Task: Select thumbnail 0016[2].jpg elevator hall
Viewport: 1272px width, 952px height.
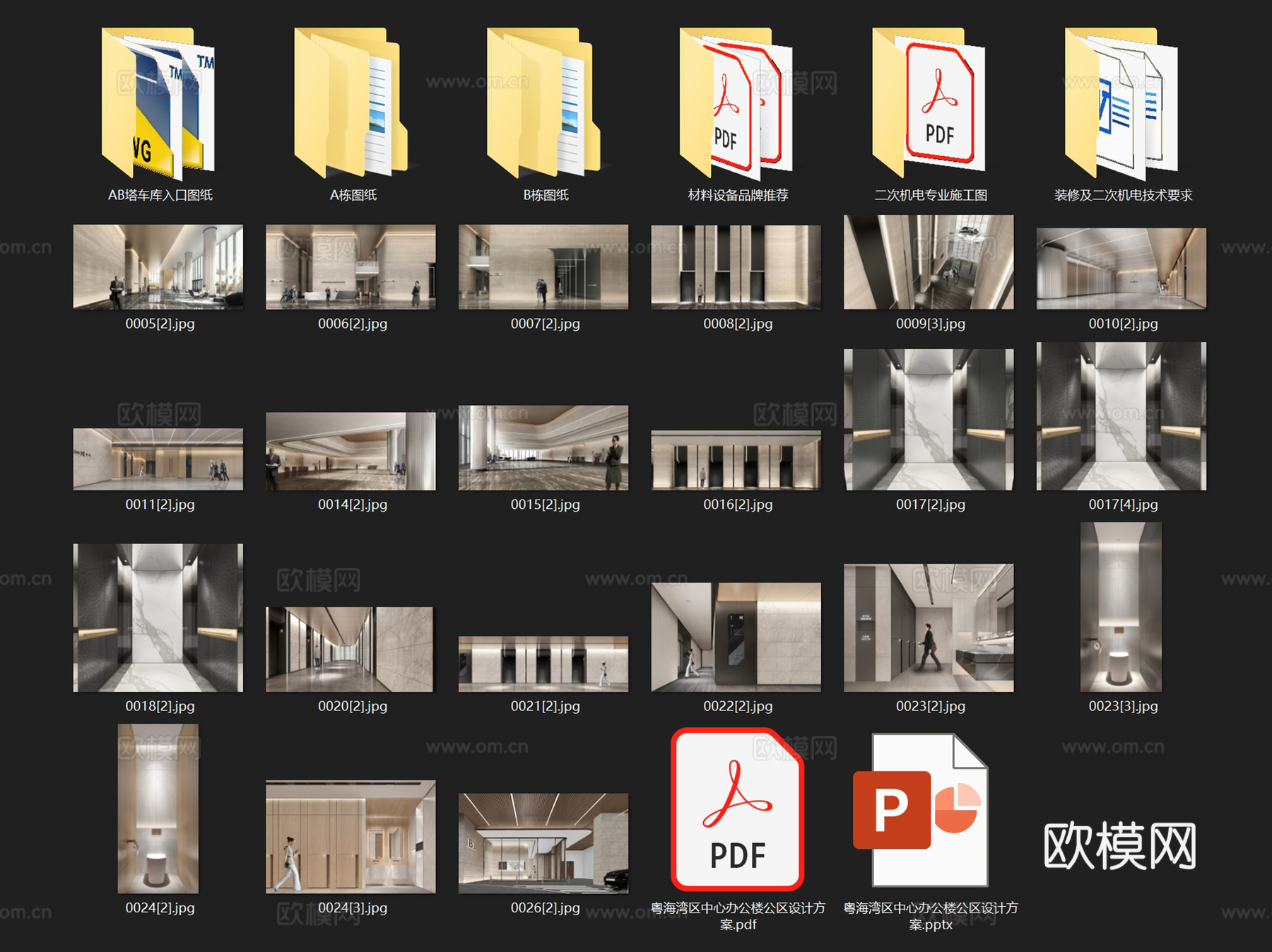Action: click(x=736, y=461)
